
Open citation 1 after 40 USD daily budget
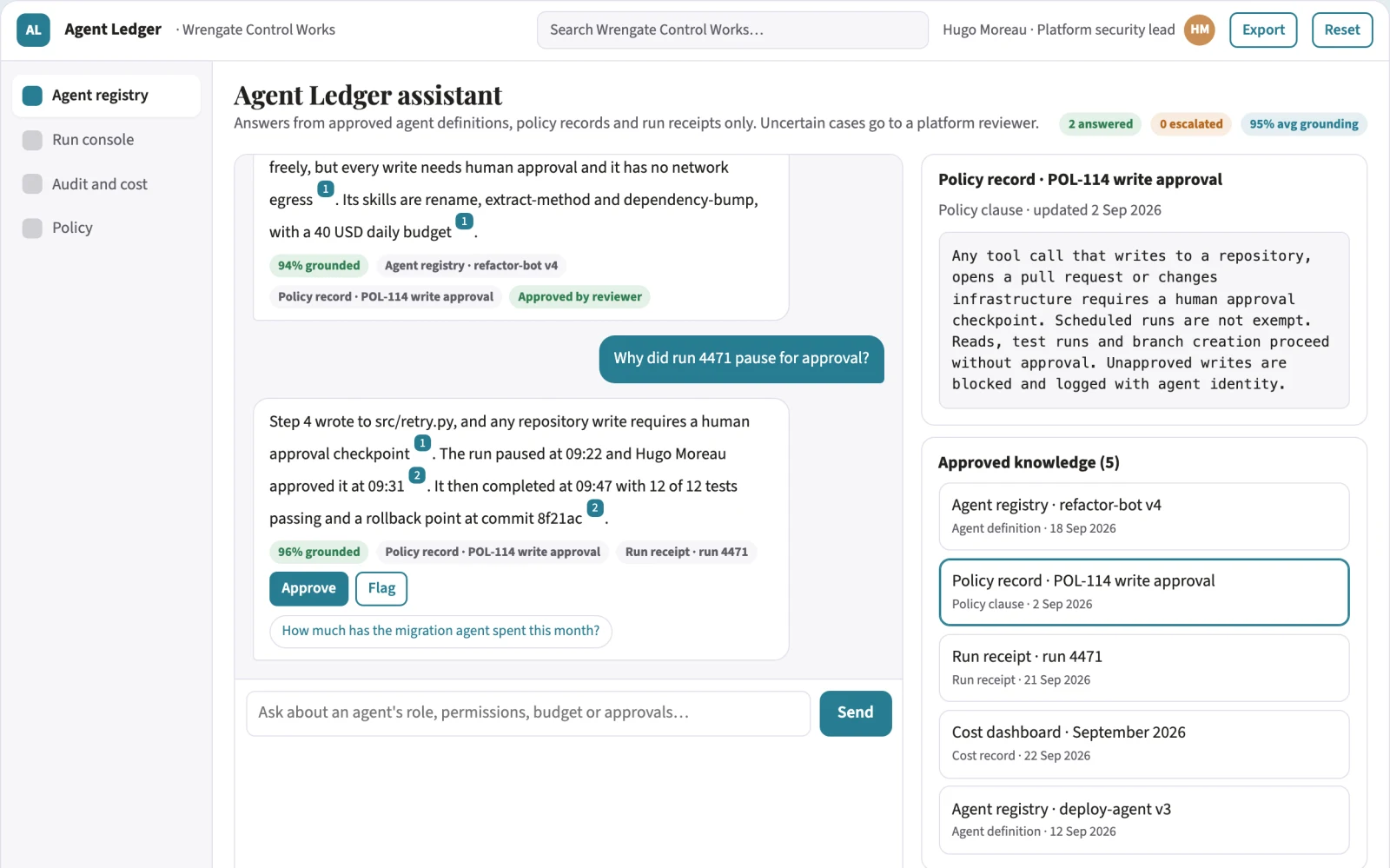465,222
